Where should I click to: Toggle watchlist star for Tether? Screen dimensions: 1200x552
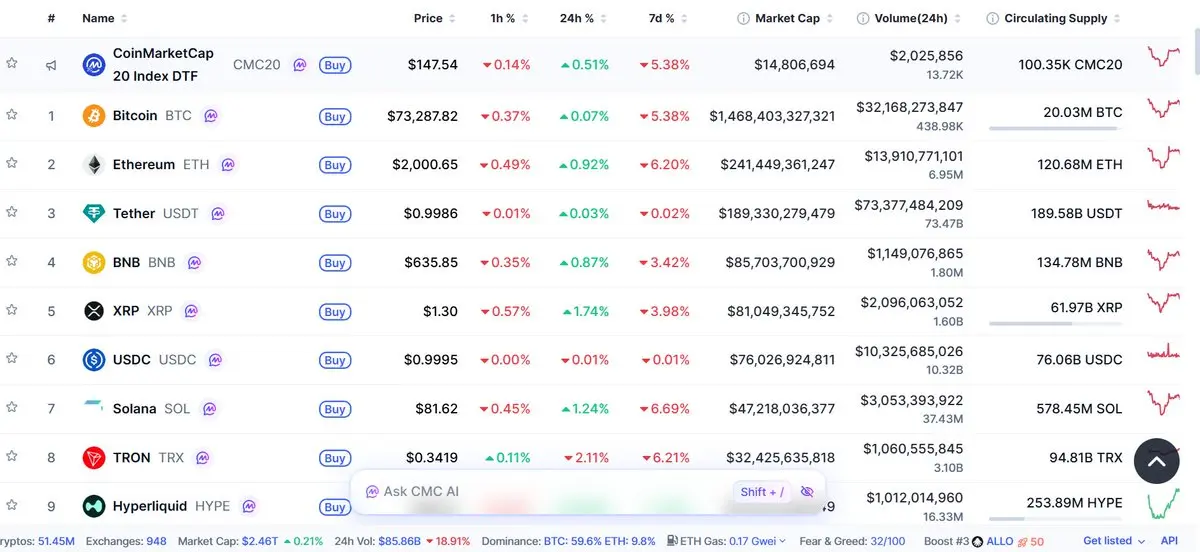click(12, 211)
